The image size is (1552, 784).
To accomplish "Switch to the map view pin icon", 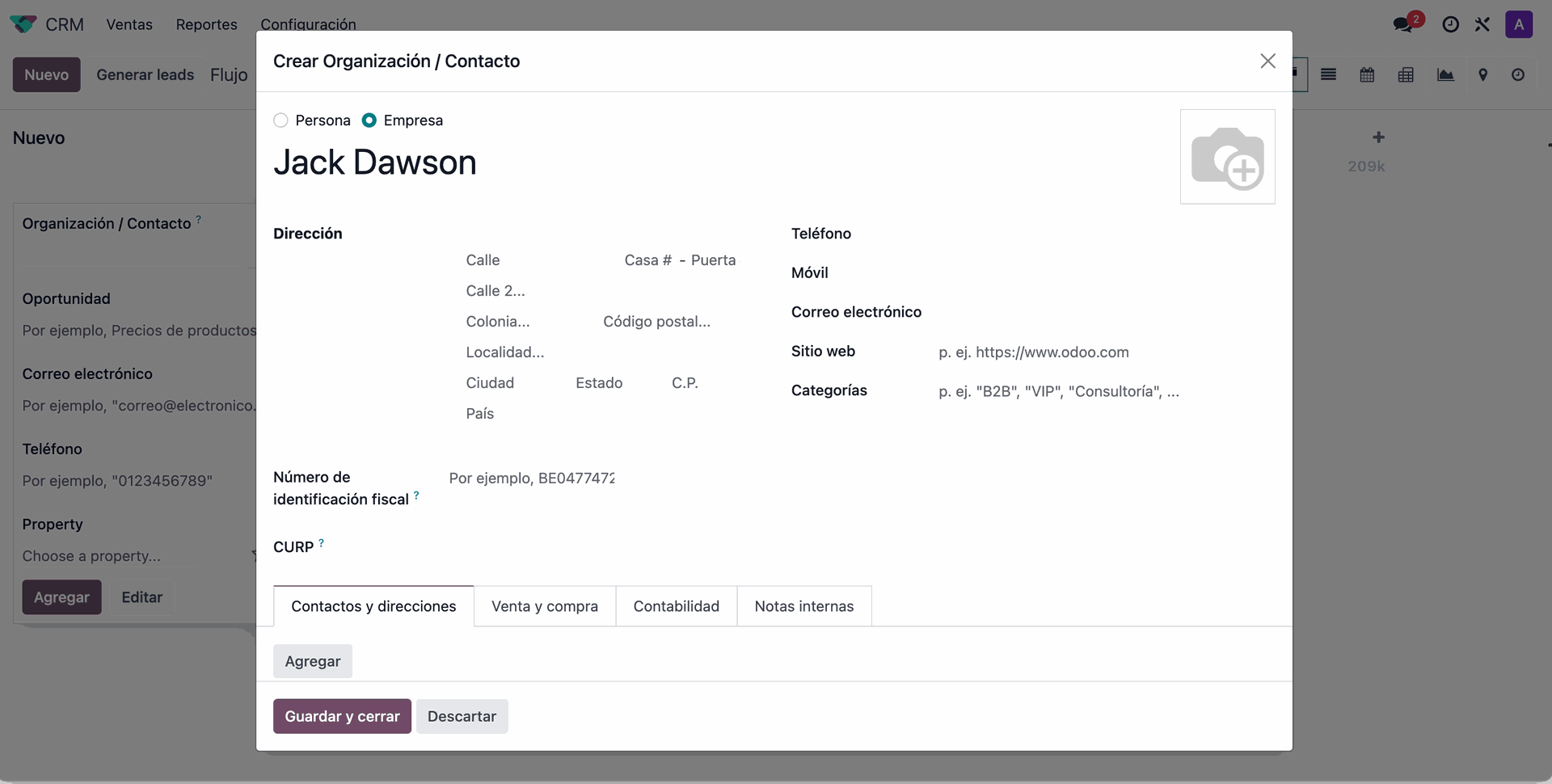I will tap(1482, 75).
